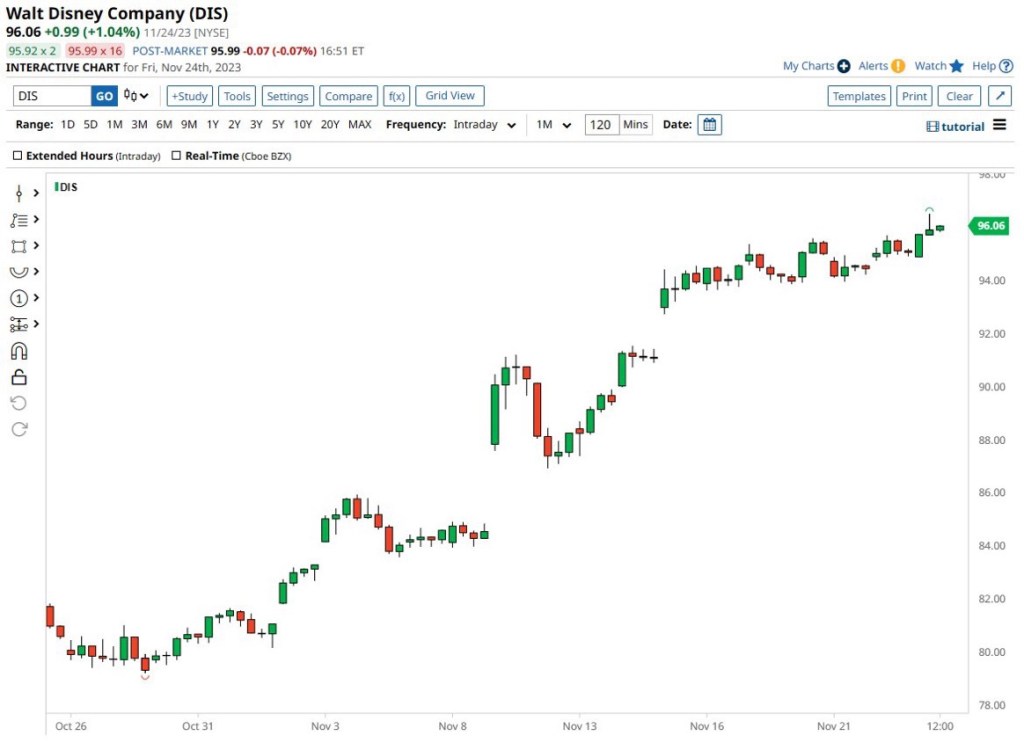Enable the Extended Hours checkbox

[x=17, y=156]
